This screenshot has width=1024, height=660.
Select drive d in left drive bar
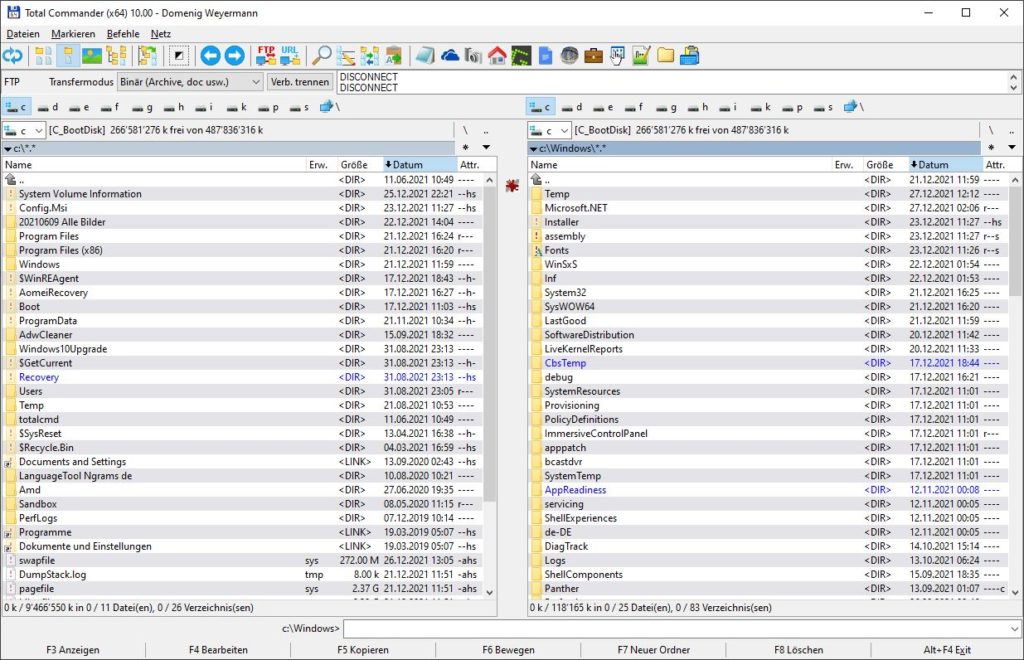tap(48, 106)
